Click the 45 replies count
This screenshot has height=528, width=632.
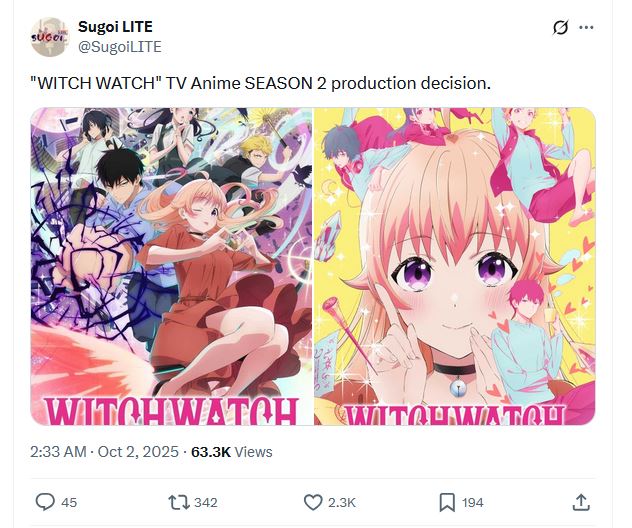tap(69, 502)
